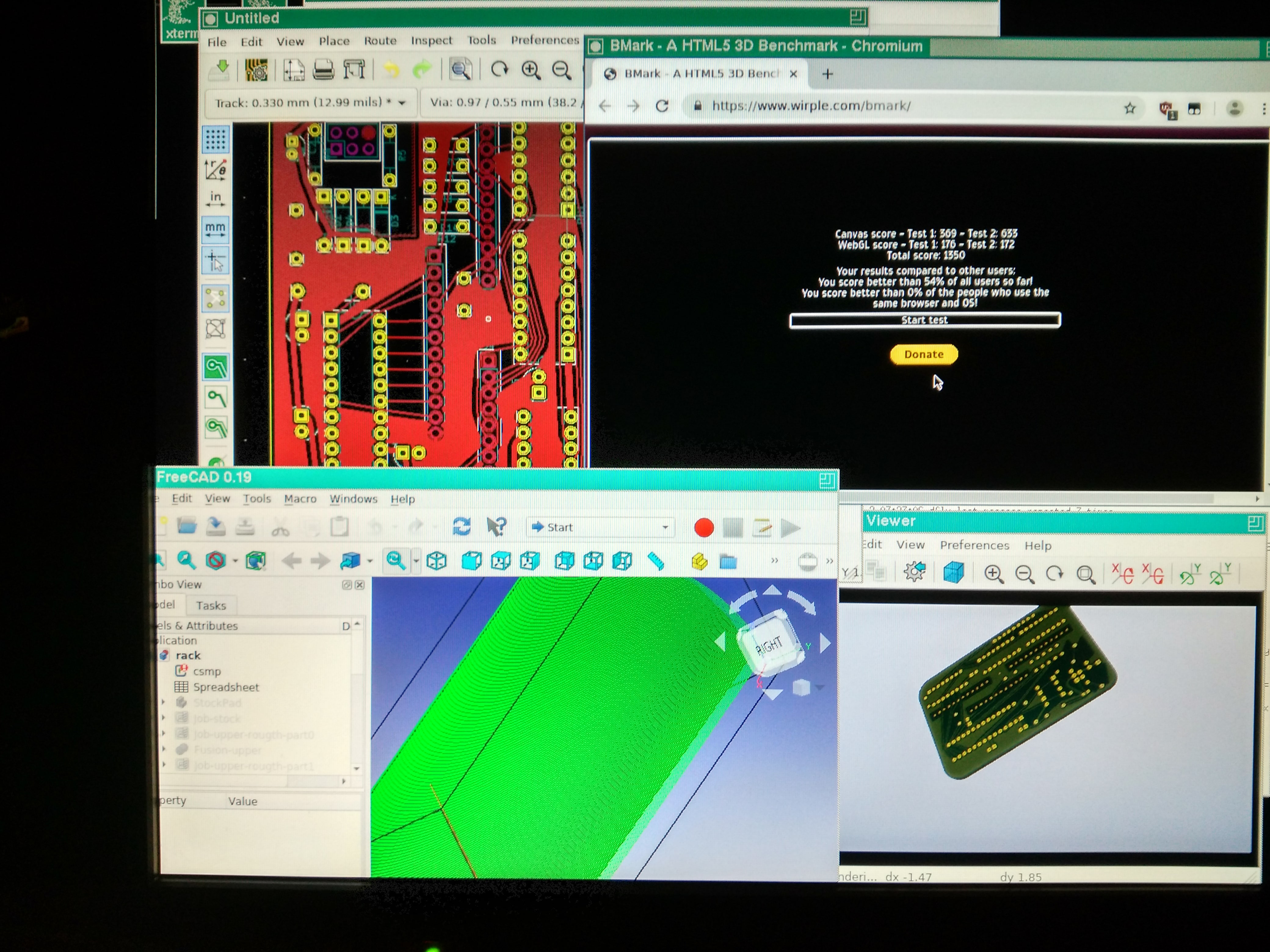Click FreeCAD What's This help cursor icon
The image size is (1270, 952).
496,526
